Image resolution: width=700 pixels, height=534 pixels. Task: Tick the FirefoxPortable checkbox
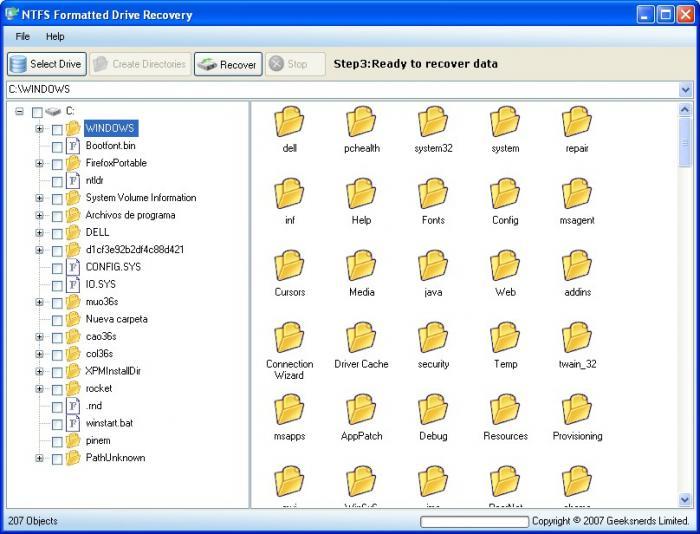tap(57, 164)
